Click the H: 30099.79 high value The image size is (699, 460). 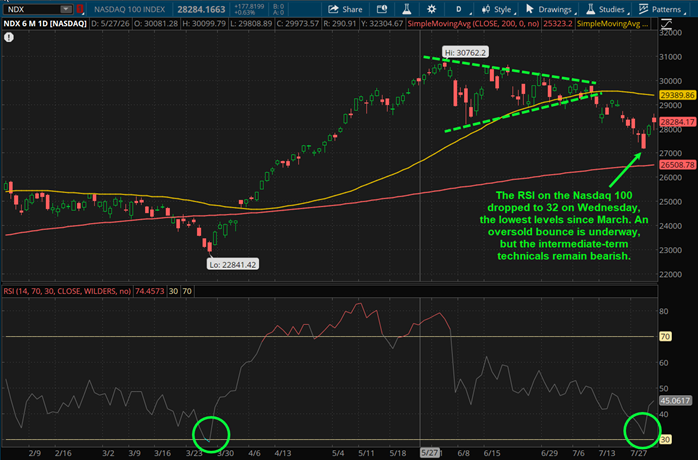click(204, 24)
